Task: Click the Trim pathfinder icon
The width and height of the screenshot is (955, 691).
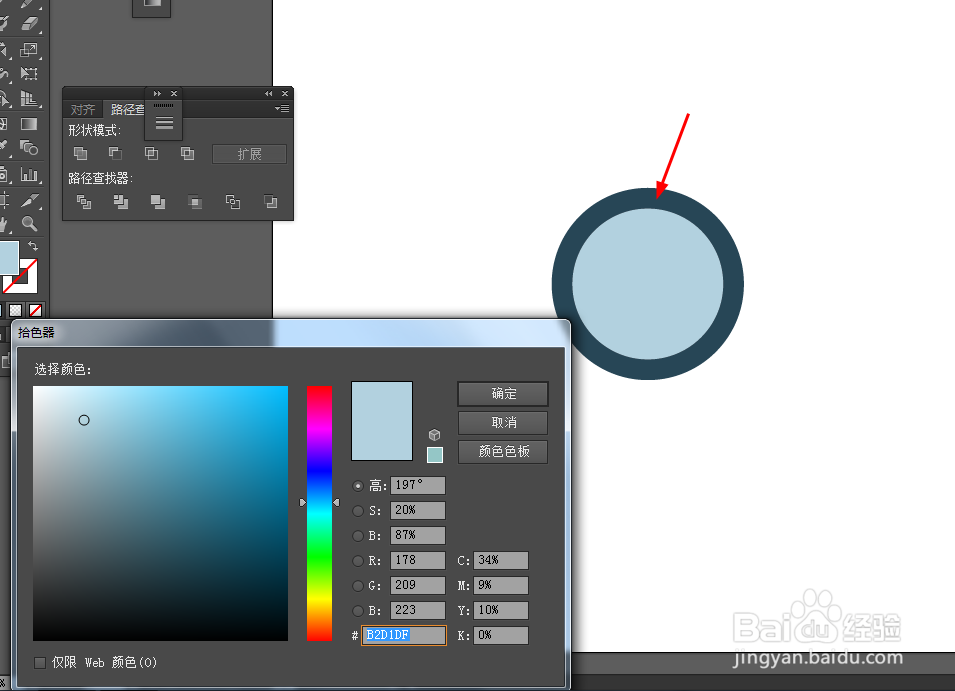Action: coord(121,202)
